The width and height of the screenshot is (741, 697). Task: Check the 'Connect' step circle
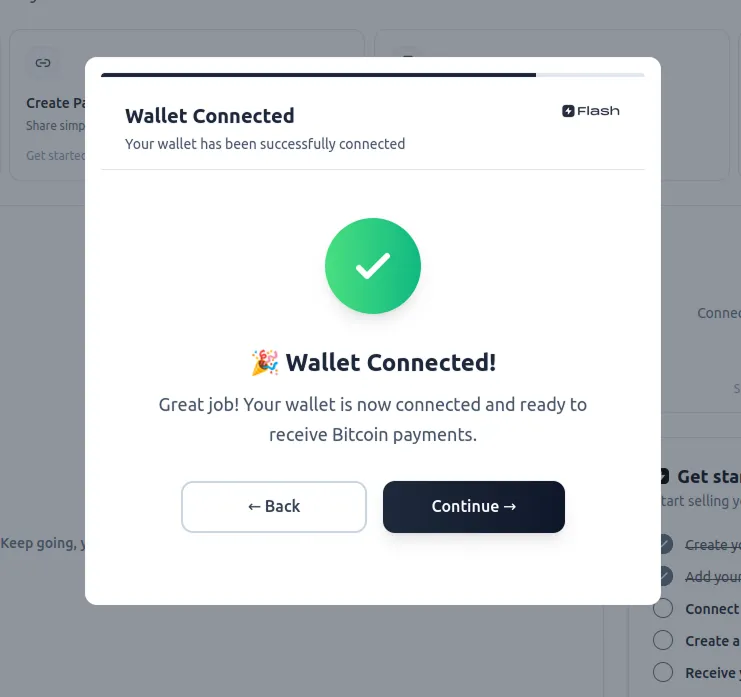663,608
